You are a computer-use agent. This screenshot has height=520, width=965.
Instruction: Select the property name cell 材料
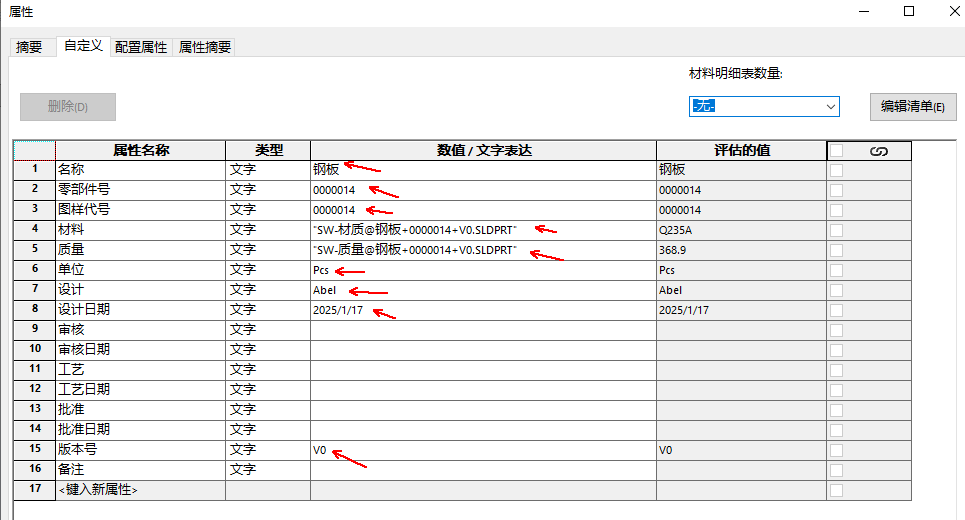tap(141, 230)
